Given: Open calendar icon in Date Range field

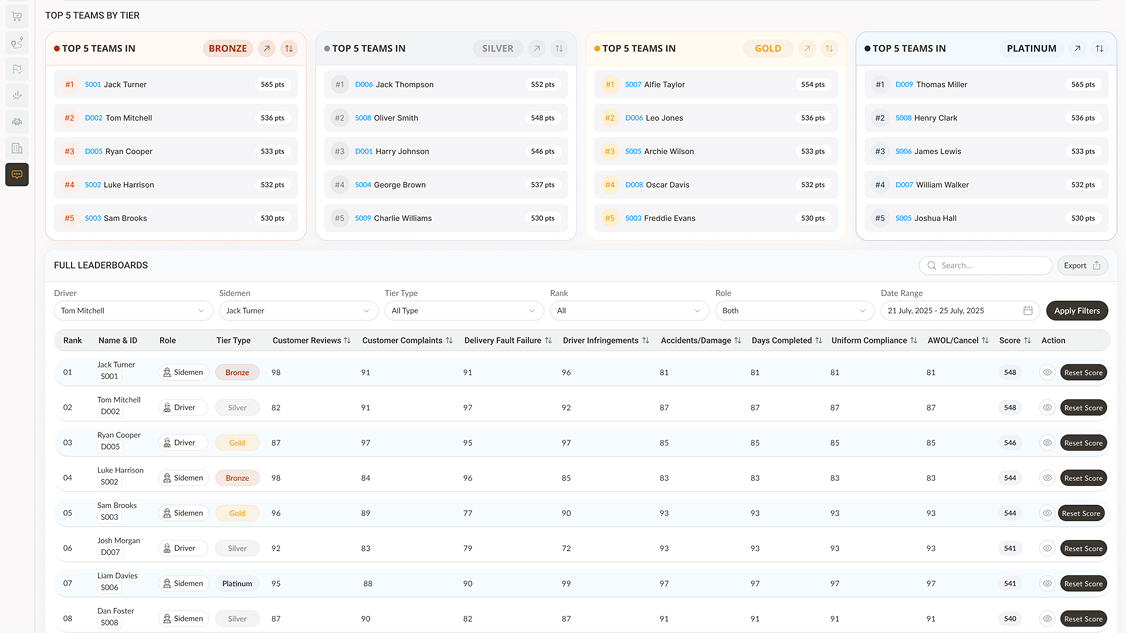Looking at the screenshot, I should (x=1028, y=311).
